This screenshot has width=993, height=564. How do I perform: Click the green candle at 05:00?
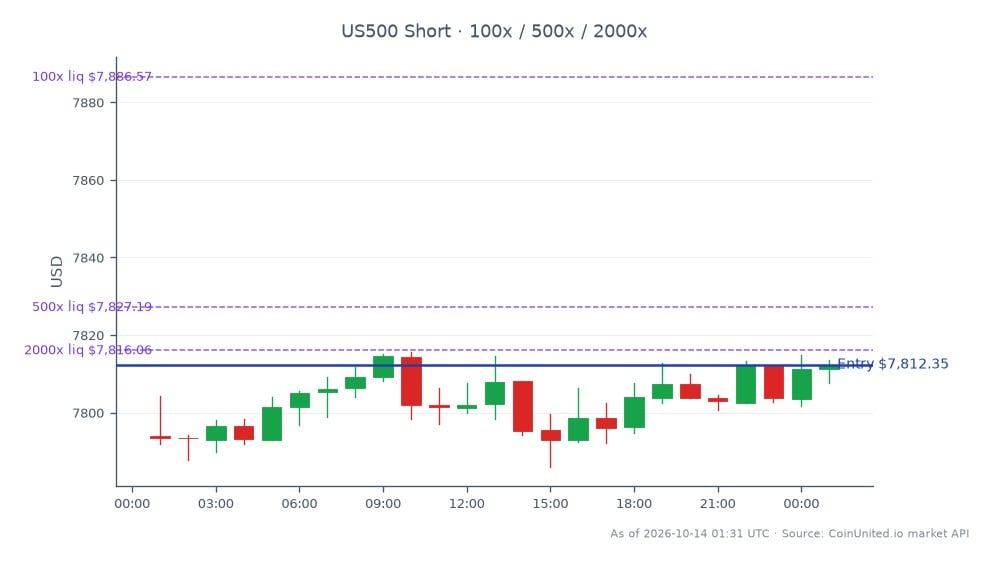click(272, 424)
